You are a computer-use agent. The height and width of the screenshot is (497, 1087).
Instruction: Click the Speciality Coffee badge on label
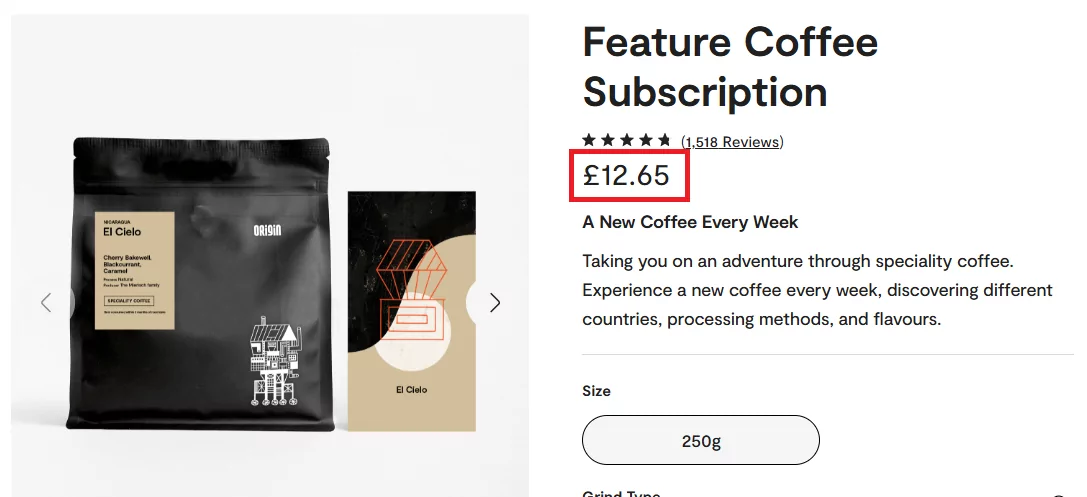click(129, 299)
